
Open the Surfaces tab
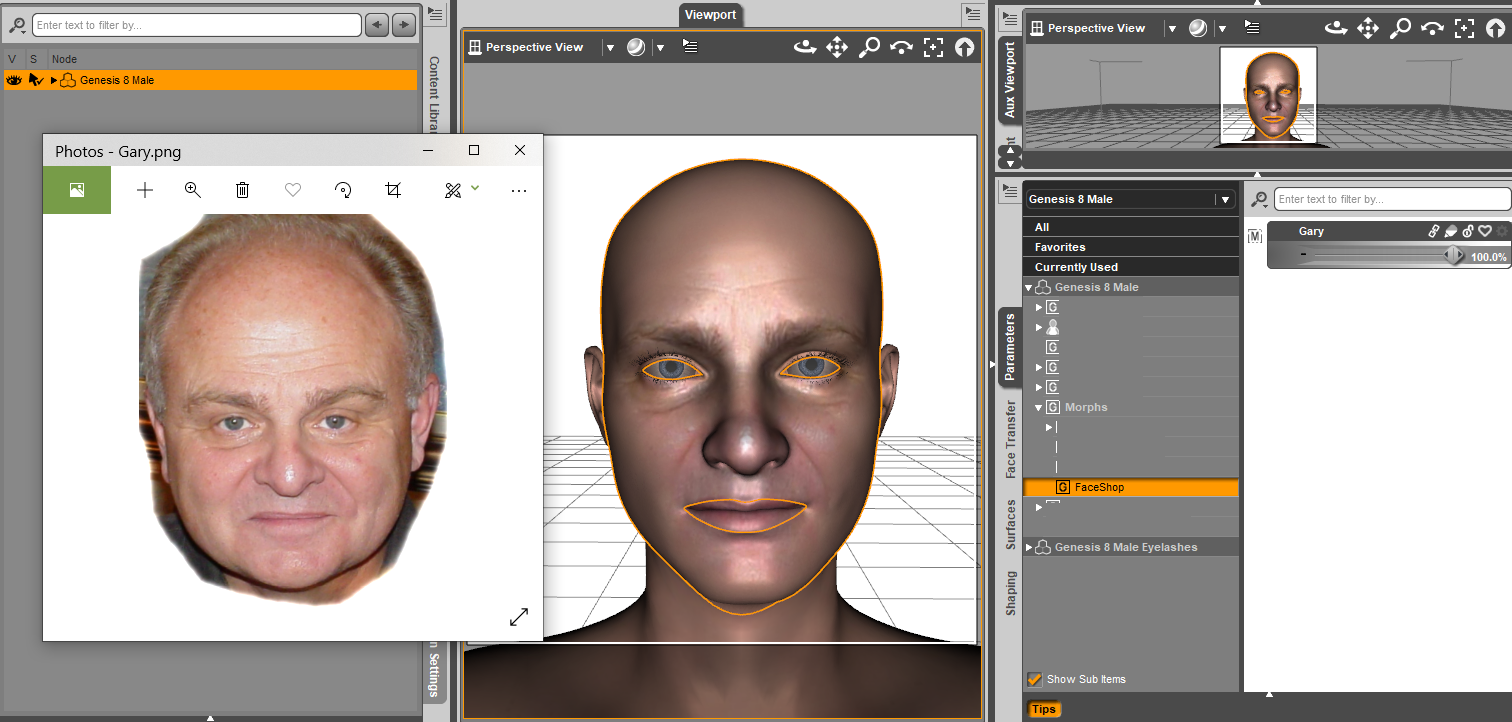[x=1010, y=525]
